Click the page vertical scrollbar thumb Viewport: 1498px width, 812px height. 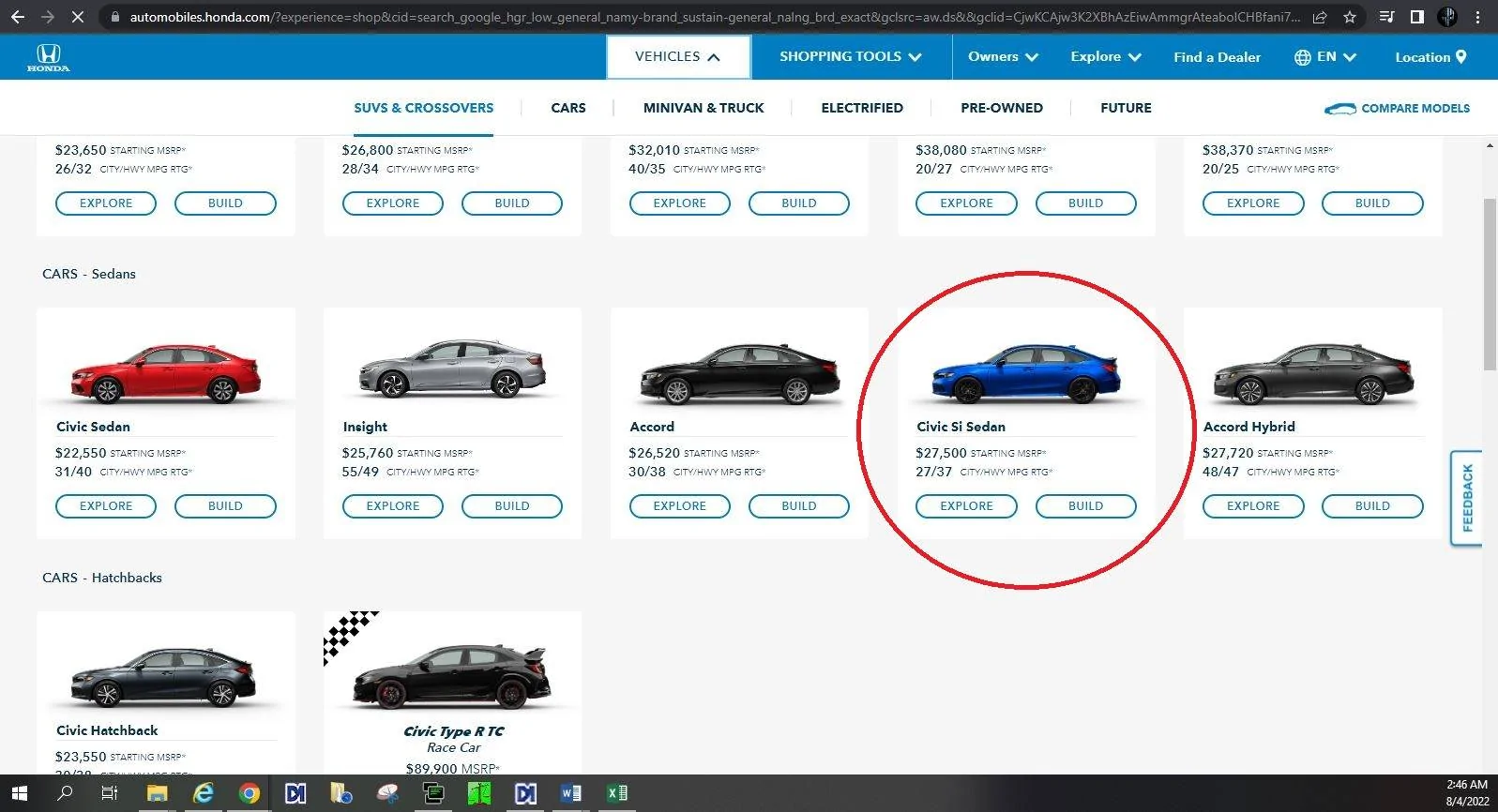pyautogui.click(x=1490, y=285)
